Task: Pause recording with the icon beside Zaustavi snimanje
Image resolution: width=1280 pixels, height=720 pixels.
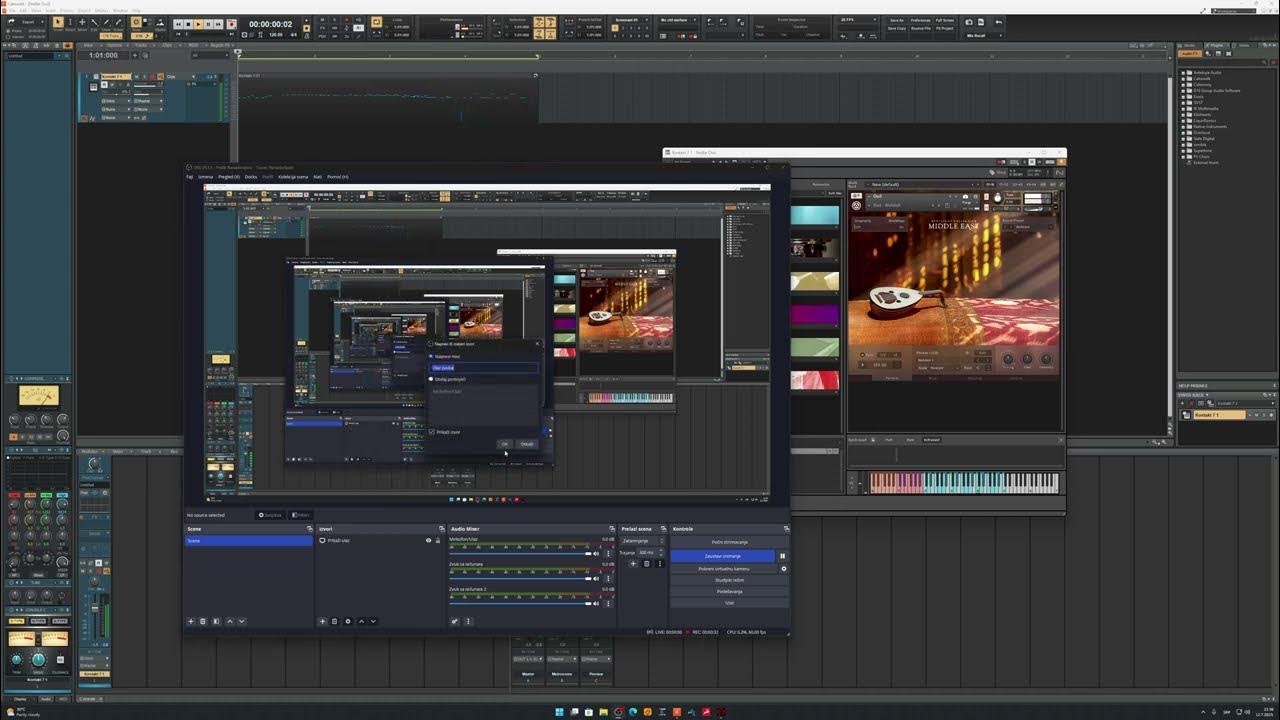Action: pyautogui.click(x=782, y=556)
